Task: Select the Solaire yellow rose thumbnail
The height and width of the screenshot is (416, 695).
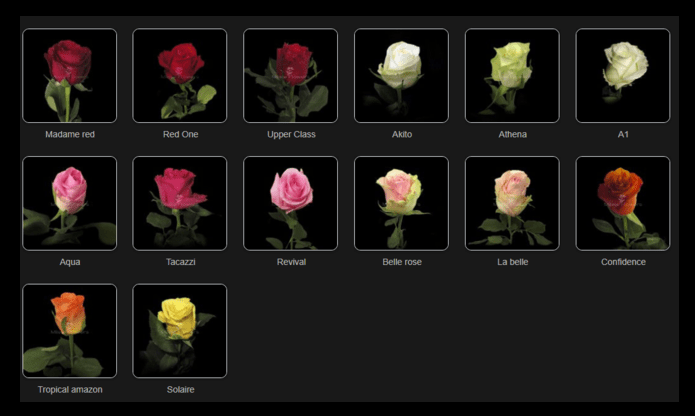Action: click(180, 331)
